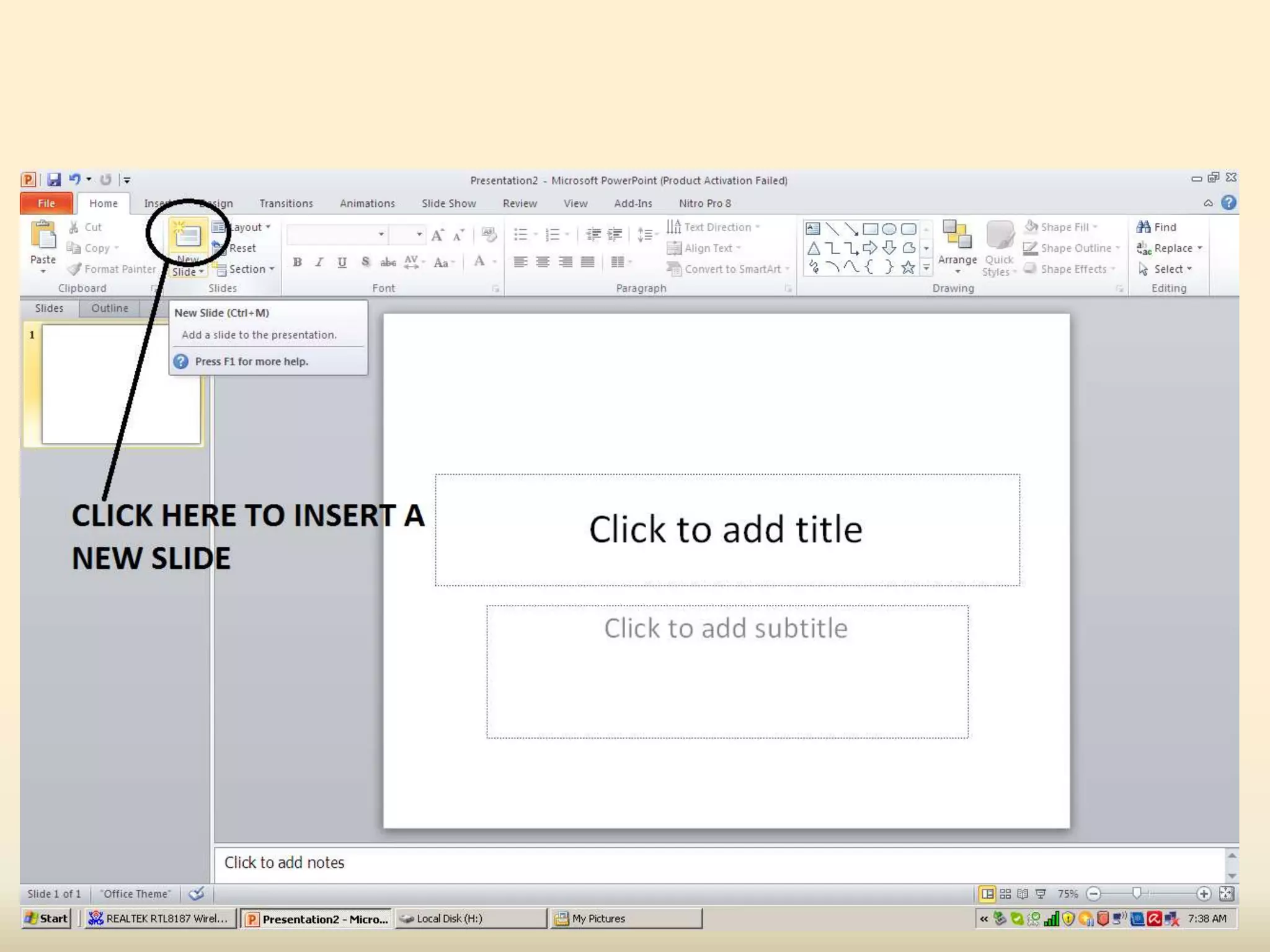Click the New Slide icon
The height and width of the screenshot is (952, 1270).
(187, 236)
